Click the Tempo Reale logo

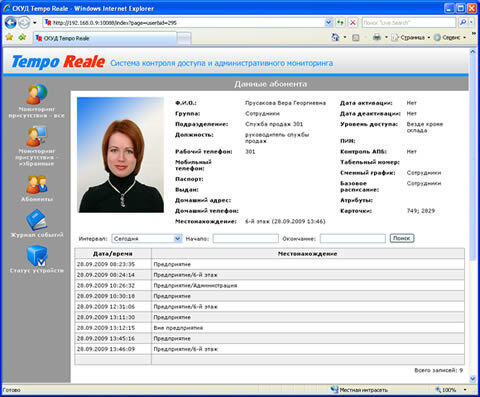(58, 62)
